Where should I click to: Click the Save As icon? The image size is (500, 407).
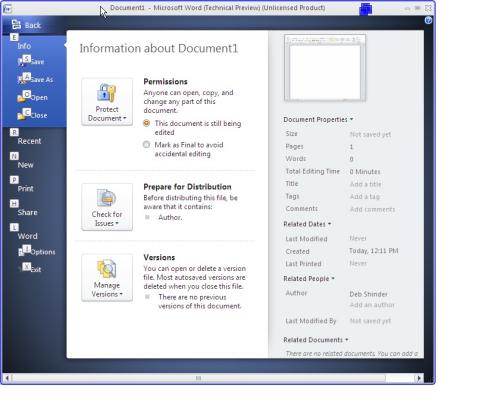pyautogui.click(x=21, y=79)
